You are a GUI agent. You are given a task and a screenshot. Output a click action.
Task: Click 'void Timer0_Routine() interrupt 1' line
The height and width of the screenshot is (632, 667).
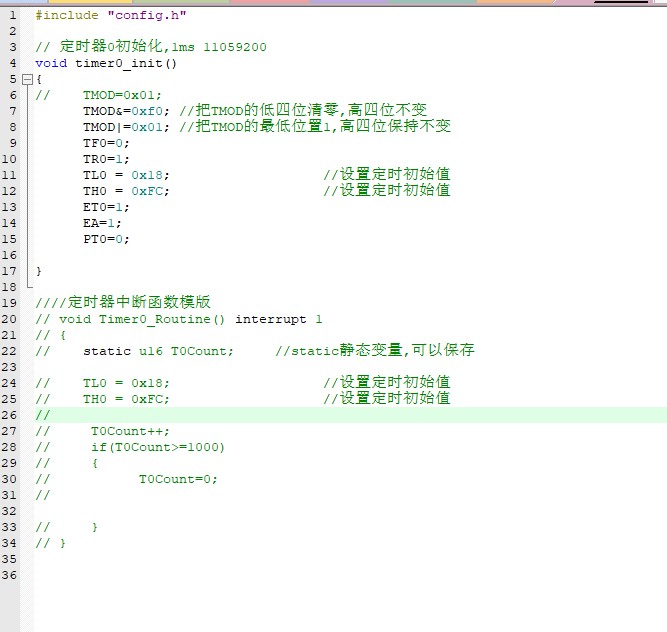(179, 319)
